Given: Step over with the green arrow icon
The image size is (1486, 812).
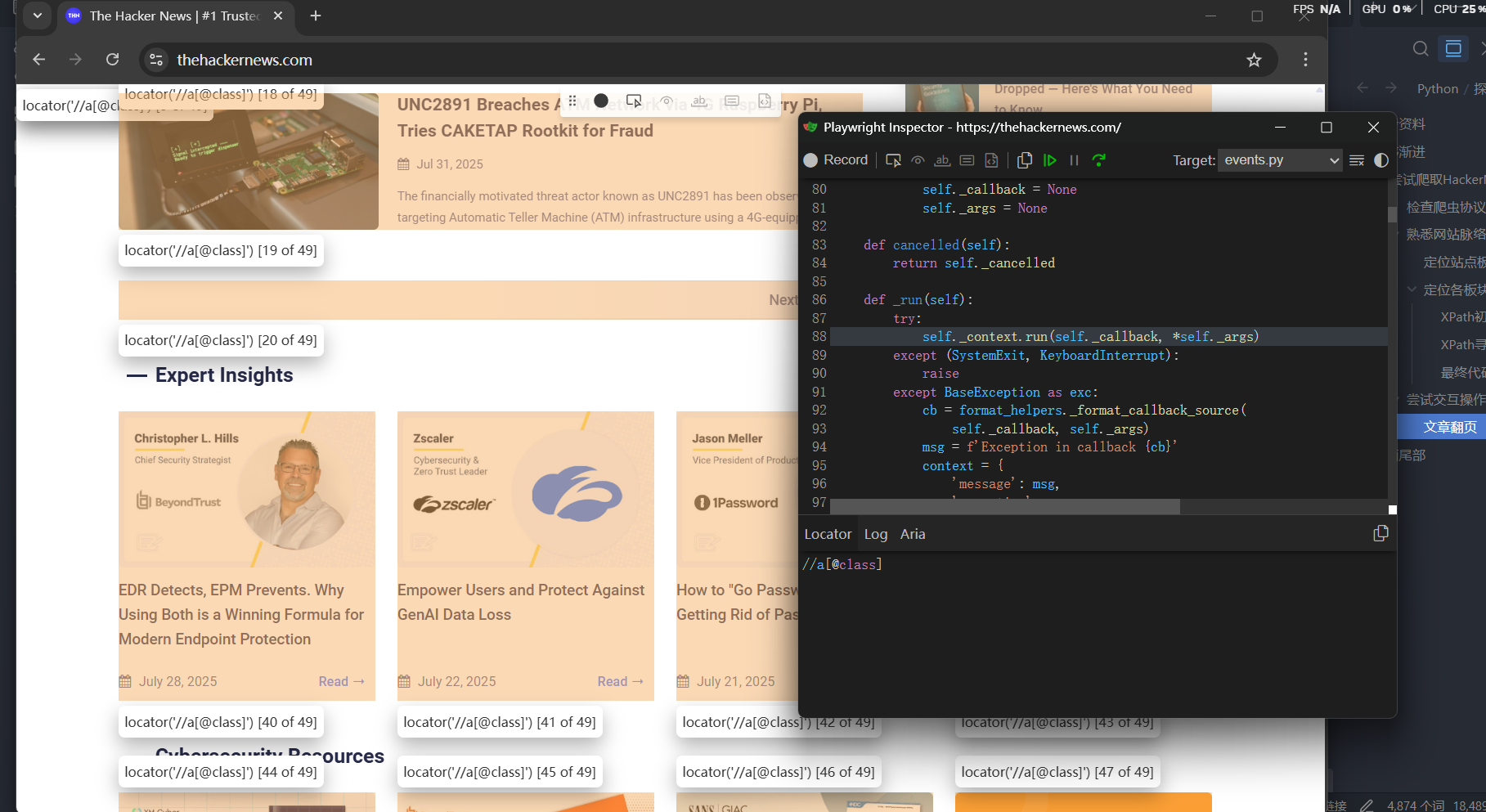Looking at the screenshot, I should [1099, 160].
